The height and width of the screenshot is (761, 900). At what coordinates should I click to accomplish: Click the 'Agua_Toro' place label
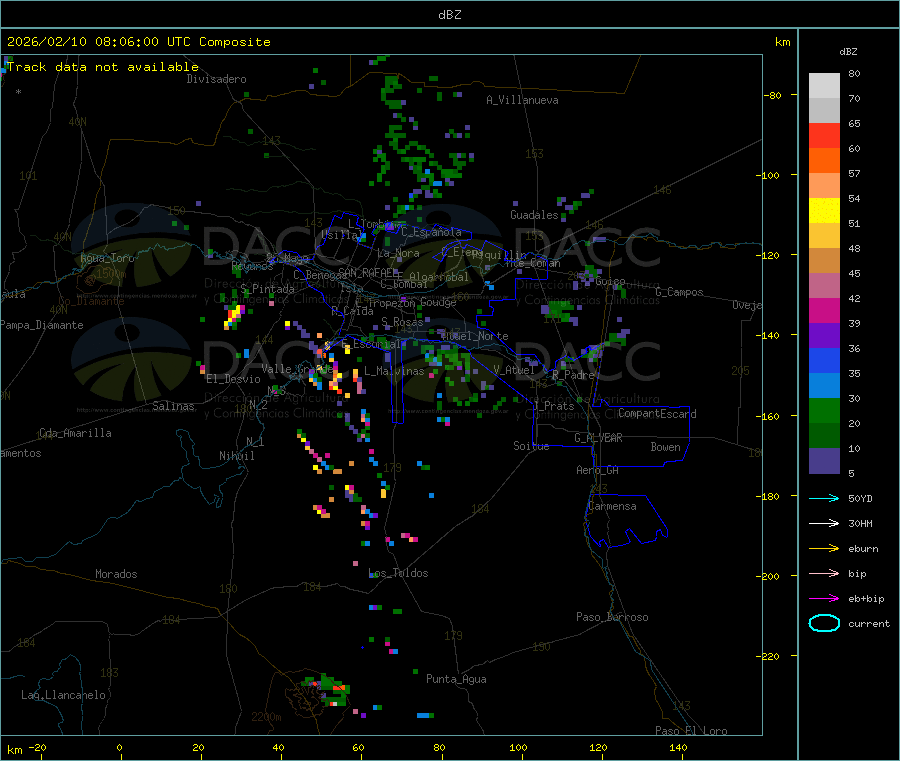[x=107, y=258]
